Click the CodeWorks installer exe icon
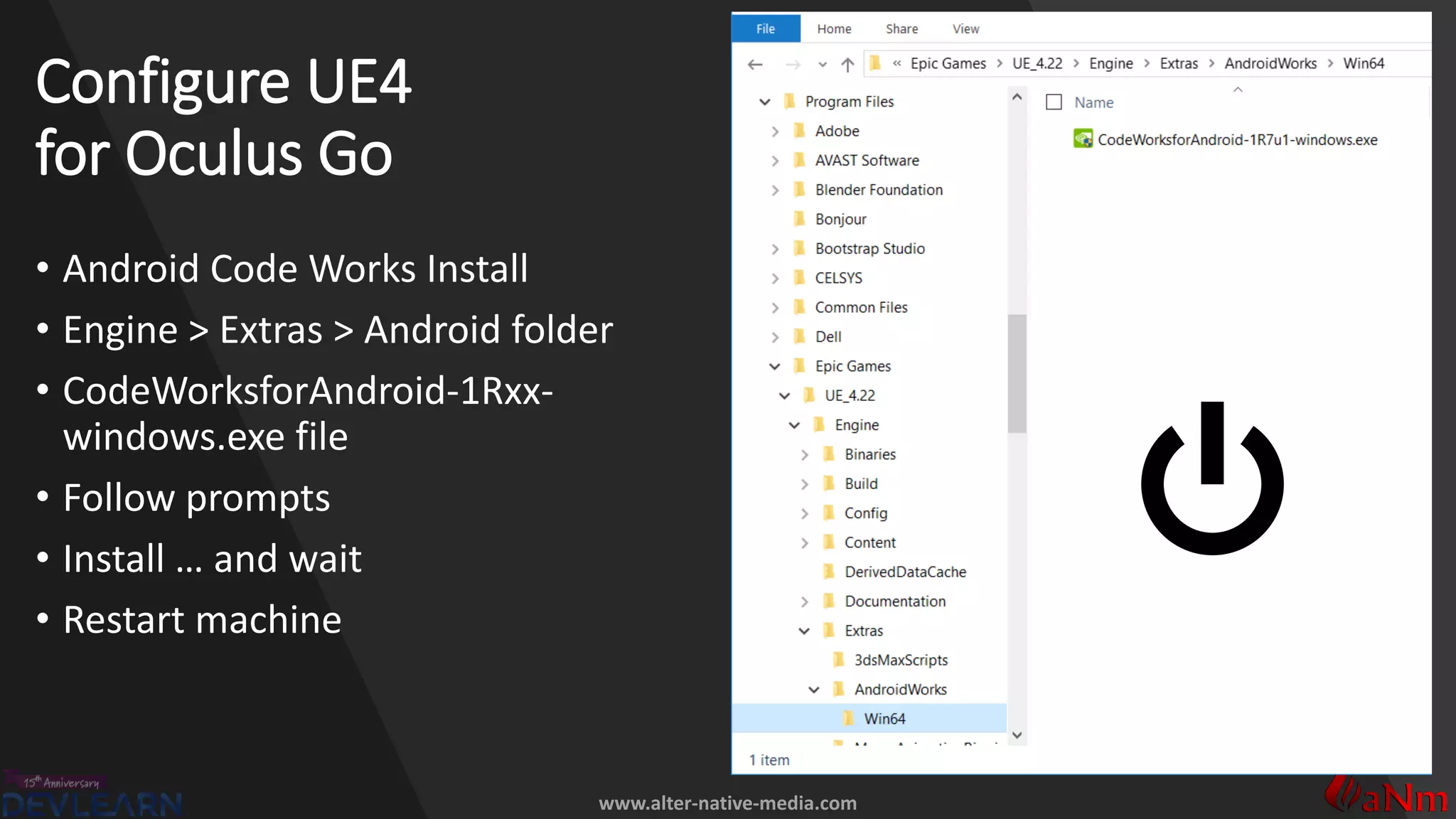 pos(1083,139)
